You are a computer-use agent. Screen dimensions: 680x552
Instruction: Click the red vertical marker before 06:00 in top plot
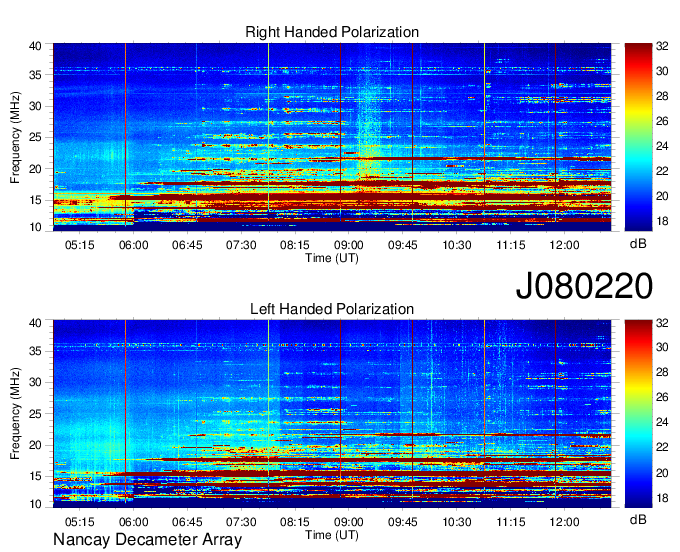pos(125,134)
